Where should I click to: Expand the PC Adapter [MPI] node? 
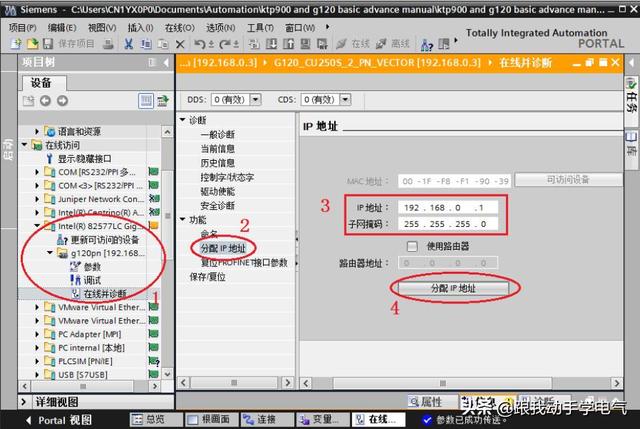(x=37, y=334)
